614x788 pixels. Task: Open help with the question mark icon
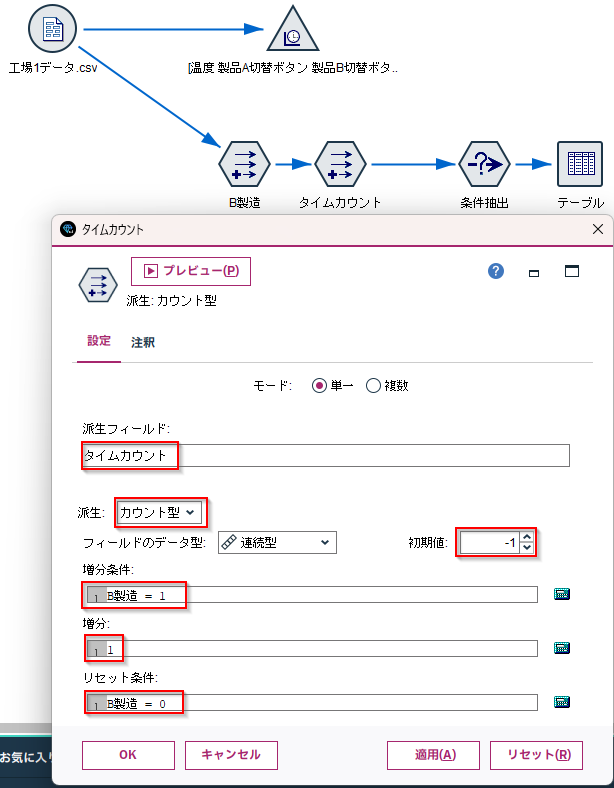tap(496, 271)
